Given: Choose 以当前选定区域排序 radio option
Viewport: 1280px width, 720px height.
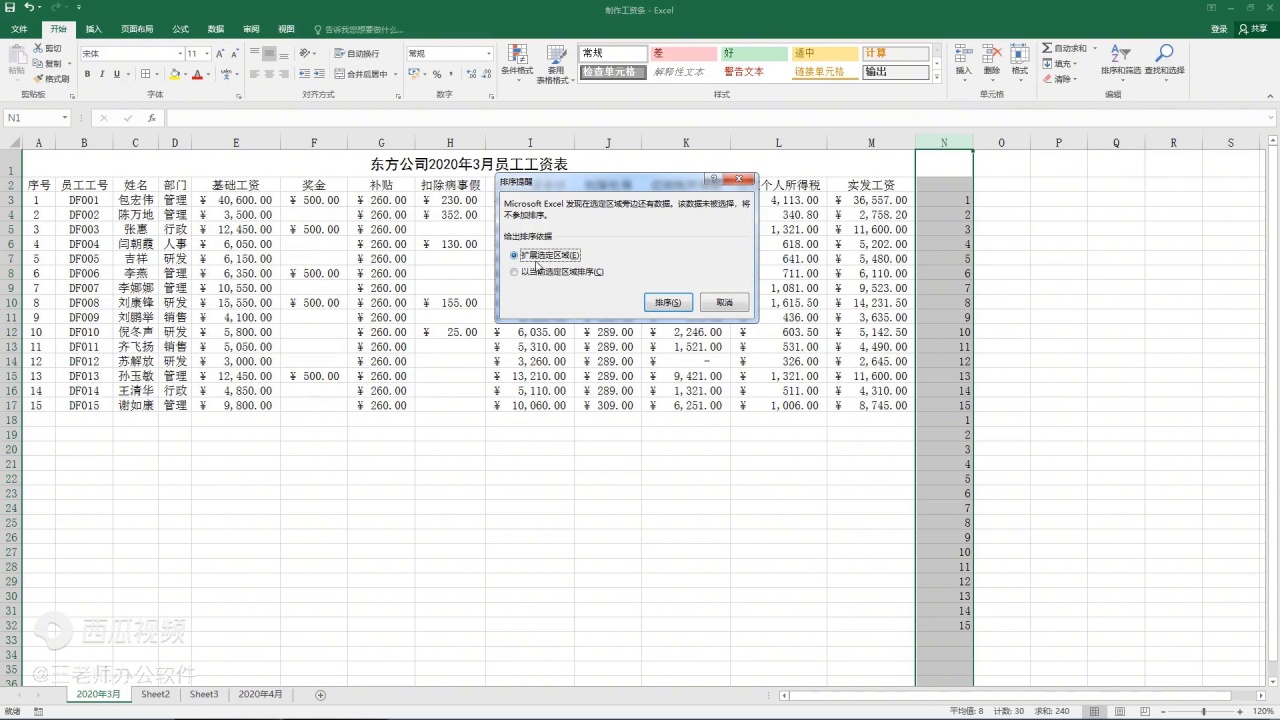Looking at the screenshot, I should tap(557, 271).
